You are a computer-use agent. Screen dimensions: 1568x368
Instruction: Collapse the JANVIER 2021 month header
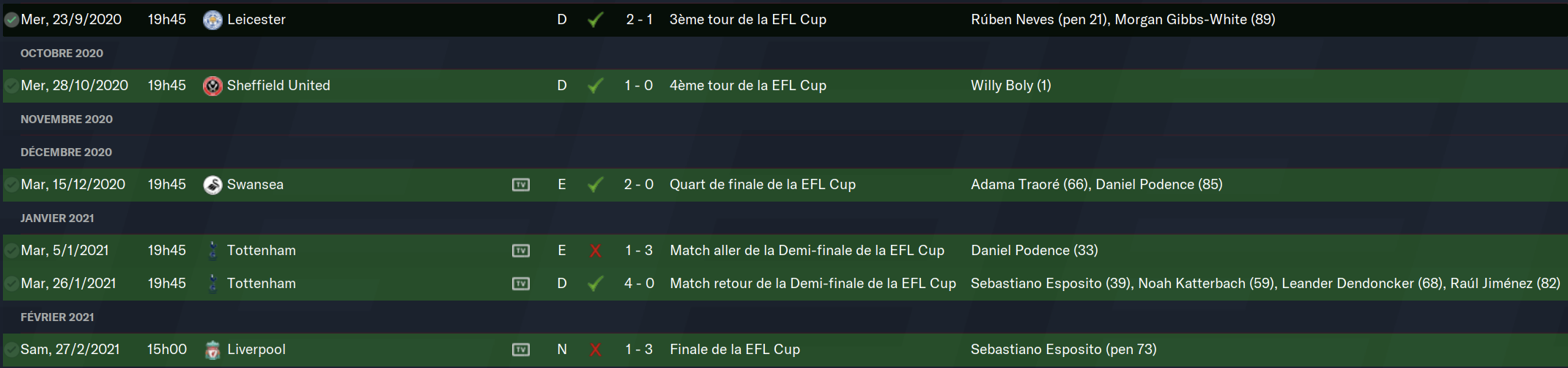tap(57, 218)
